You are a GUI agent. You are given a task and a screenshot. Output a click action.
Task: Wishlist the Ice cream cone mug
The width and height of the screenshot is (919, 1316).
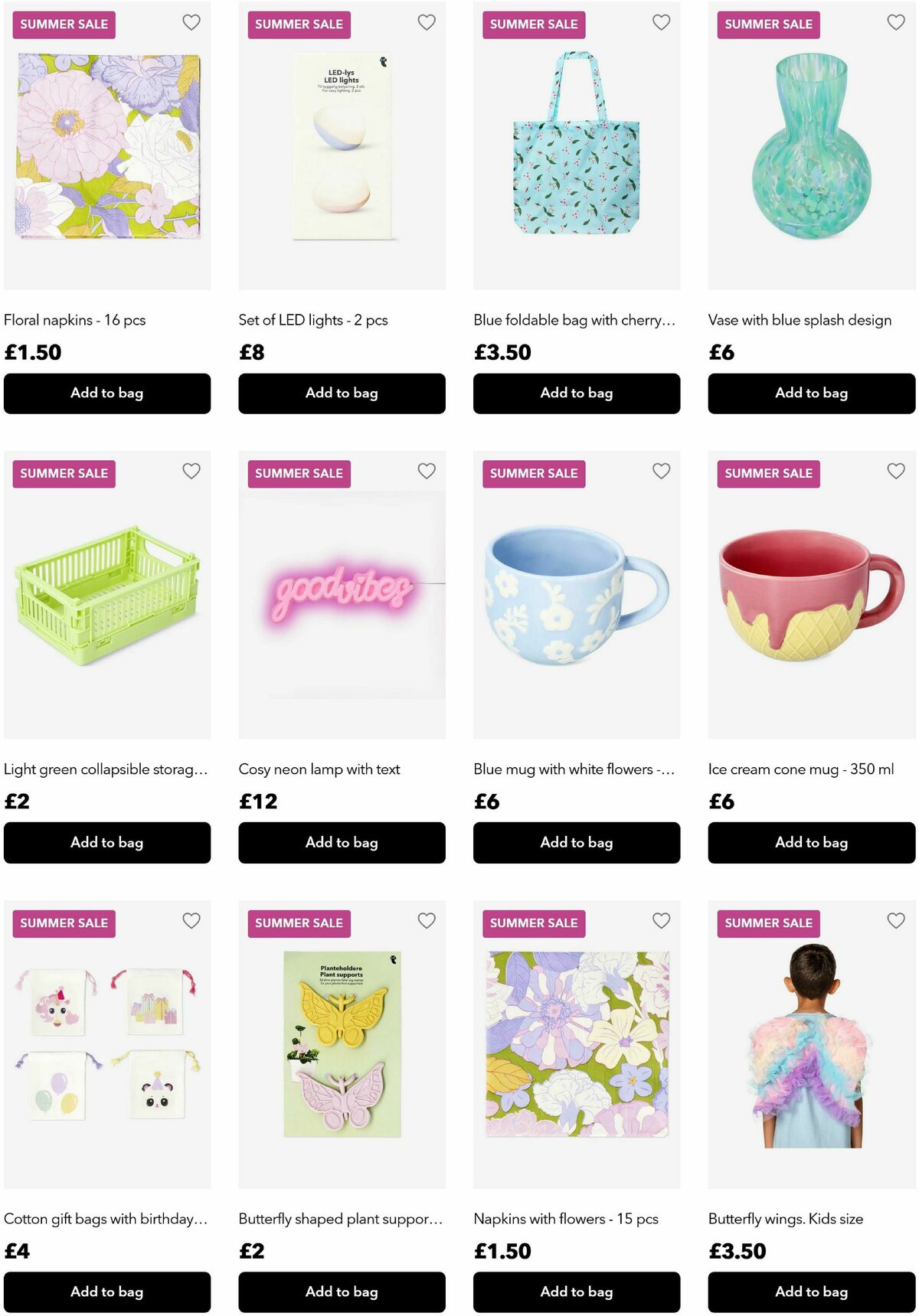(x=896, y=471)
